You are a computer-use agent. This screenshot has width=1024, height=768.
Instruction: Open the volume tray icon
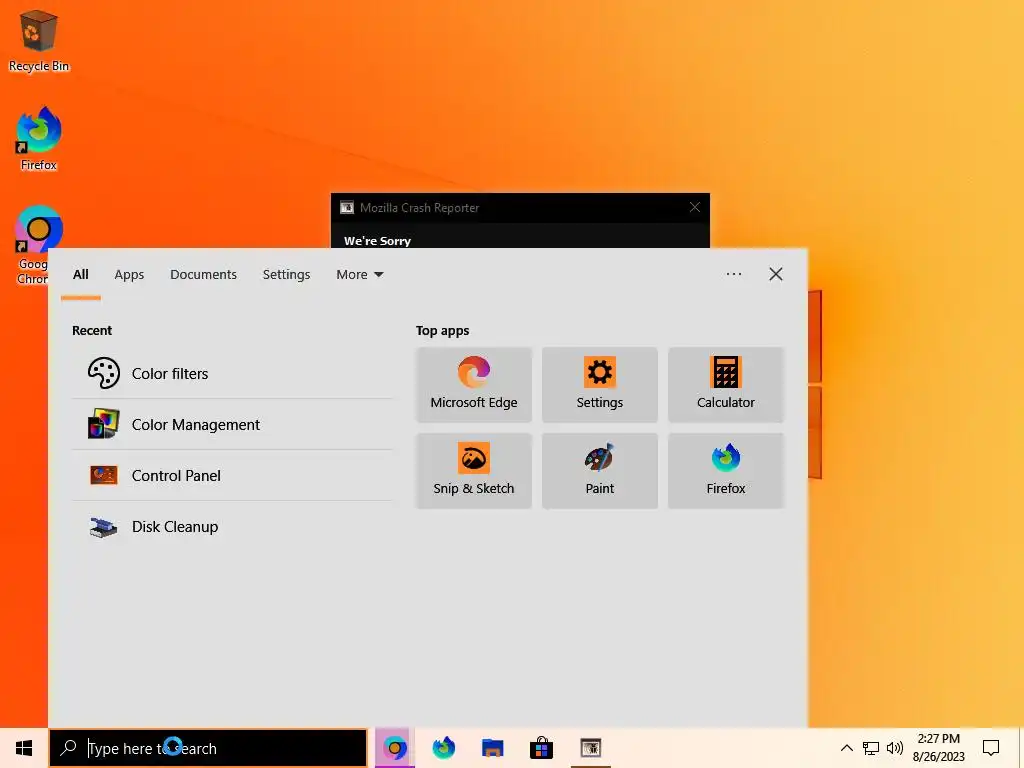pos(895,748)
